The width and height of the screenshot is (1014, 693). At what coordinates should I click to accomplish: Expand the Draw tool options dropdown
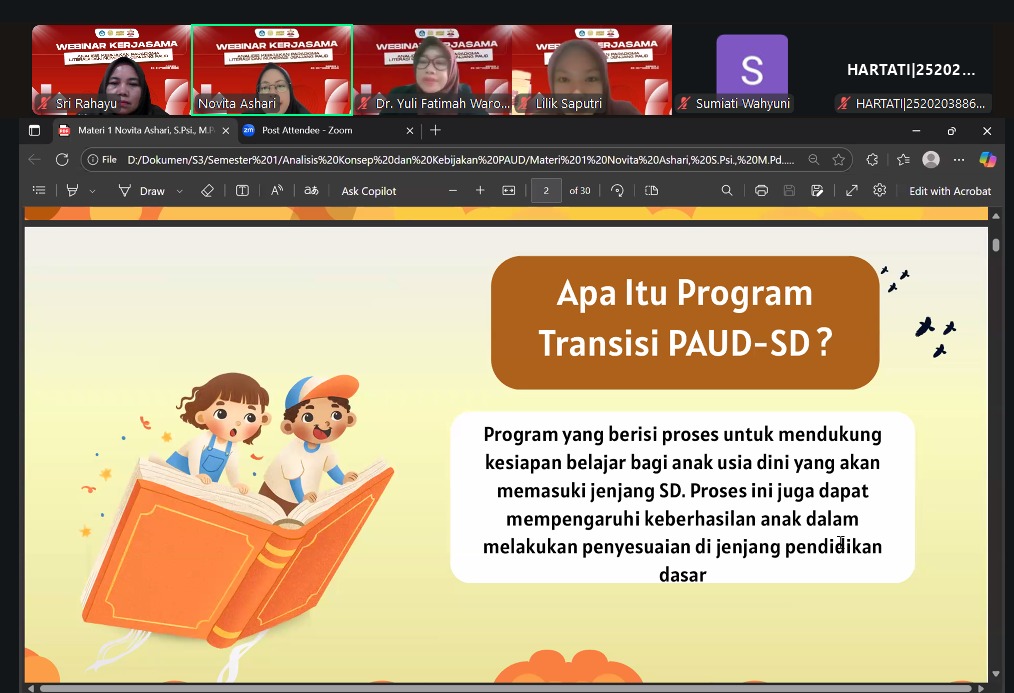coord(180,191)
